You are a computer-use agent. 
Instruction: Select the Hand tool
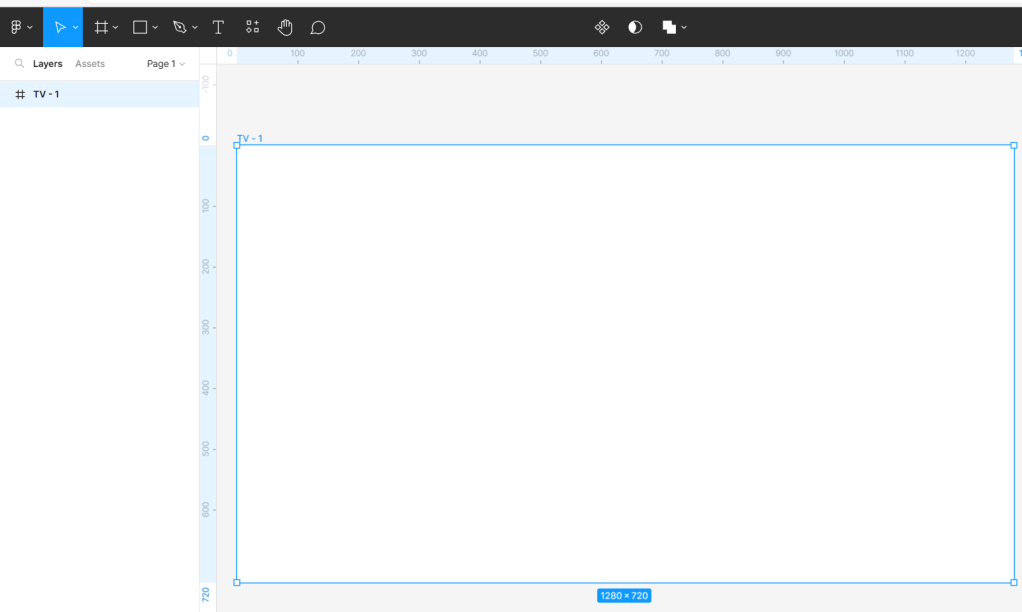click(285, 27)
